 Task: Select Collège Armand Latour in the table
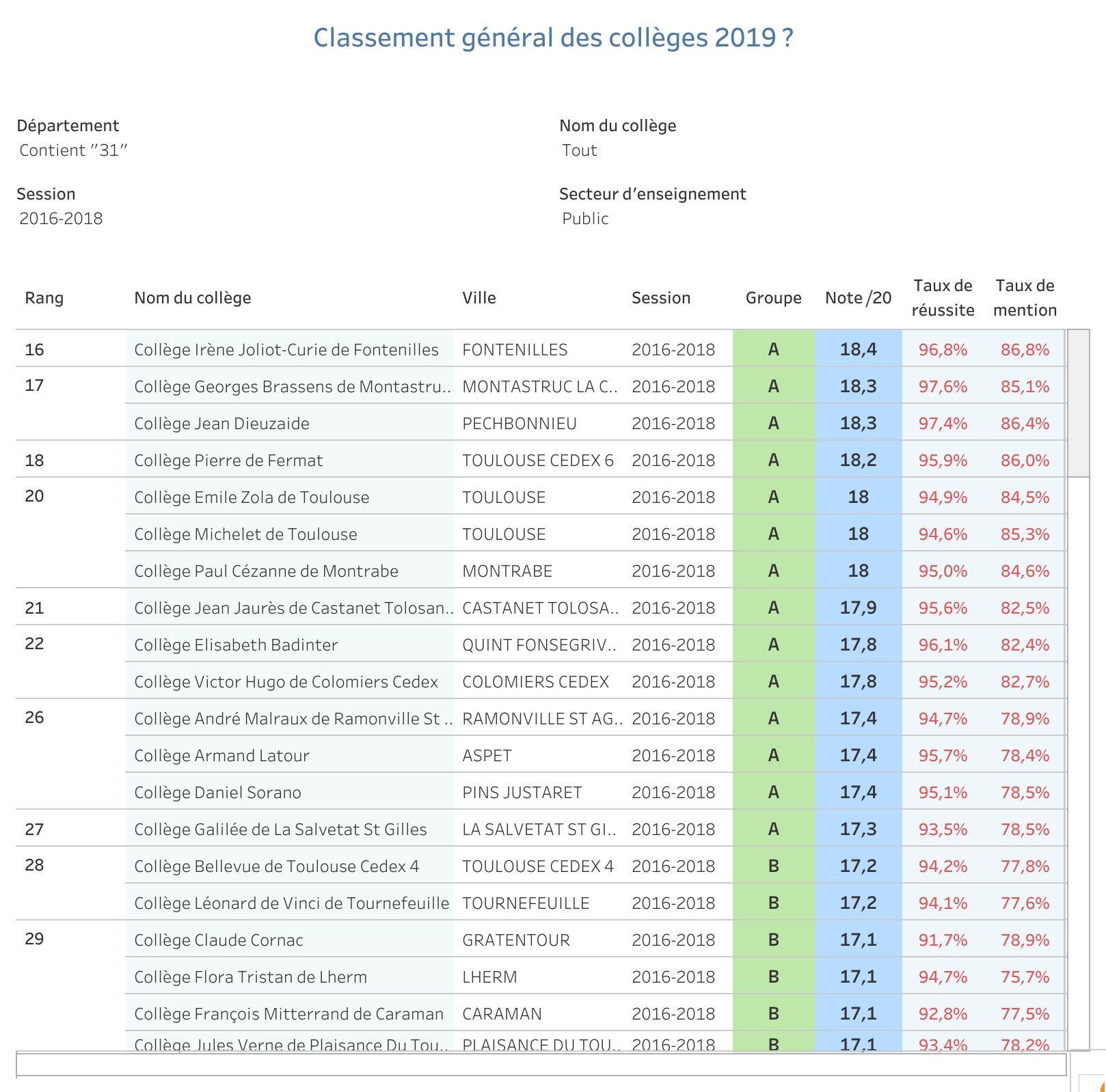click(x=221, y=756)
